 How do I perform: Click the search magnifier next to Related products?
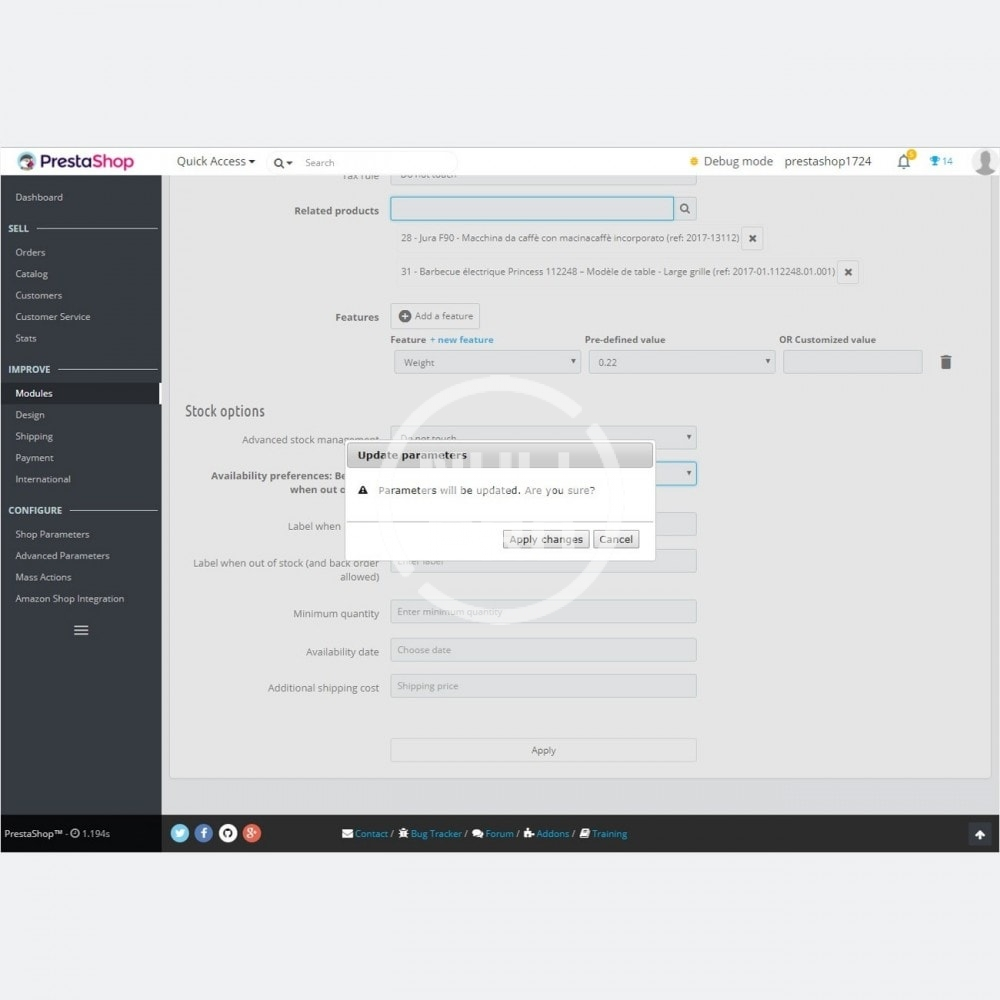[685, 209]
